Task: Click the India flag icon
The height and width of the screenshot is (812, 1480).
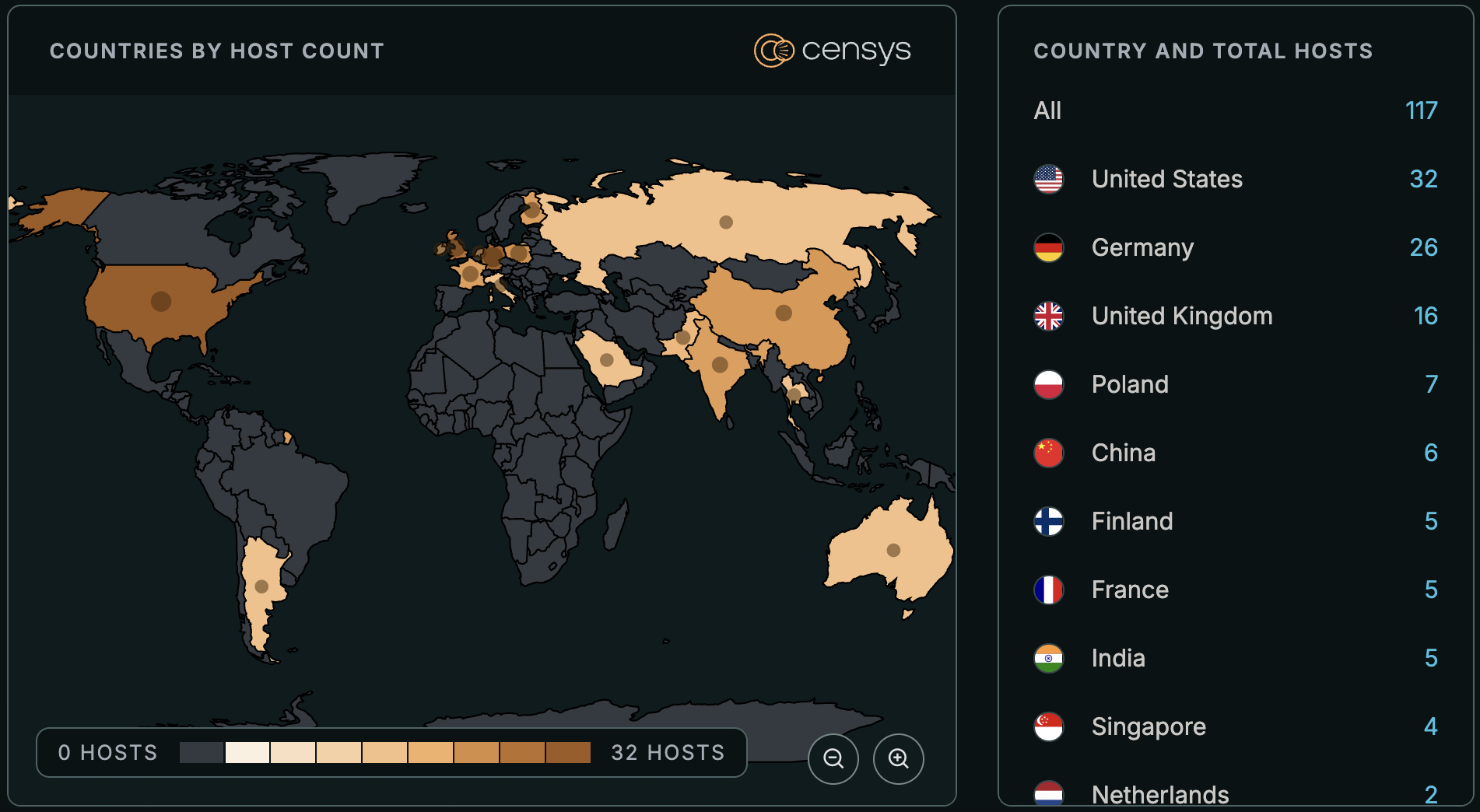Action: (x=1049, y=658)
